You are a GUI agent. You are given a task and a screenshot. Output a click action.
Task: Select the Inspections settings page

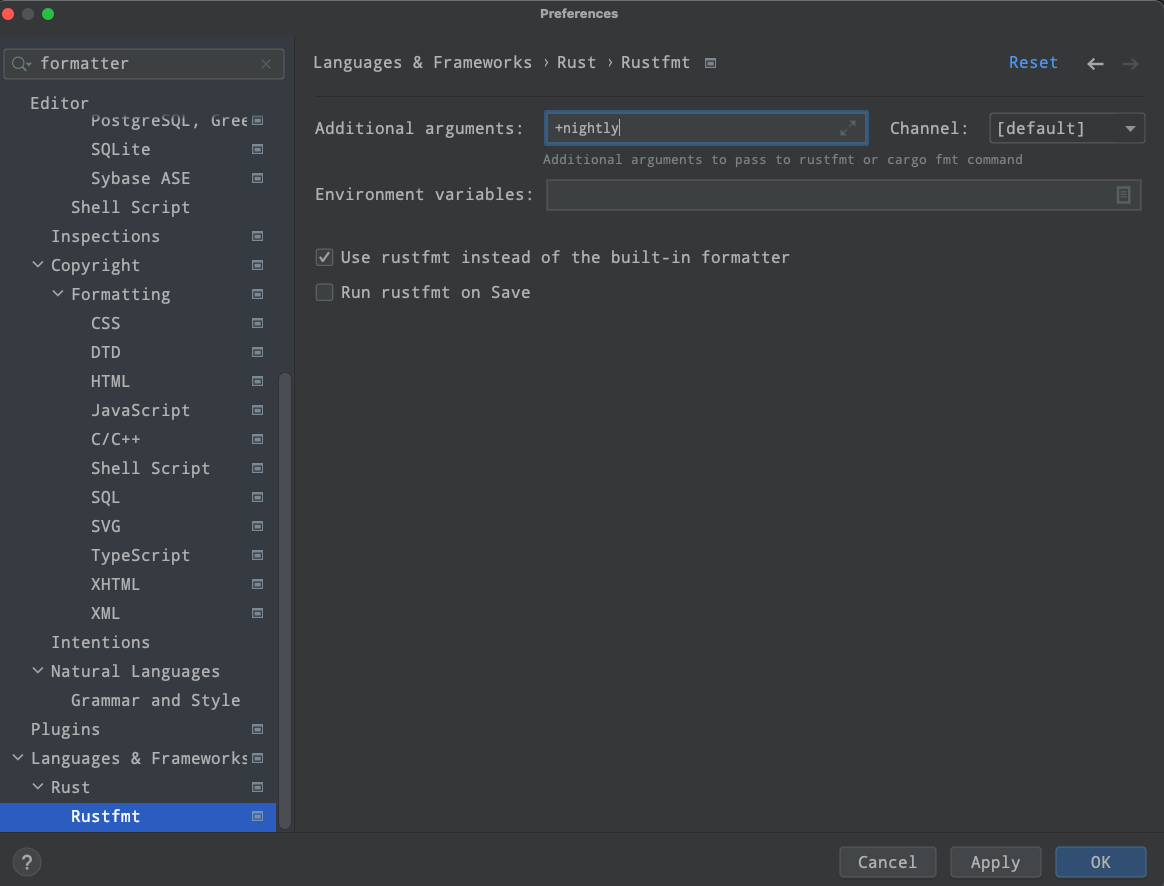pyautogui.click(x=105, y=236)
